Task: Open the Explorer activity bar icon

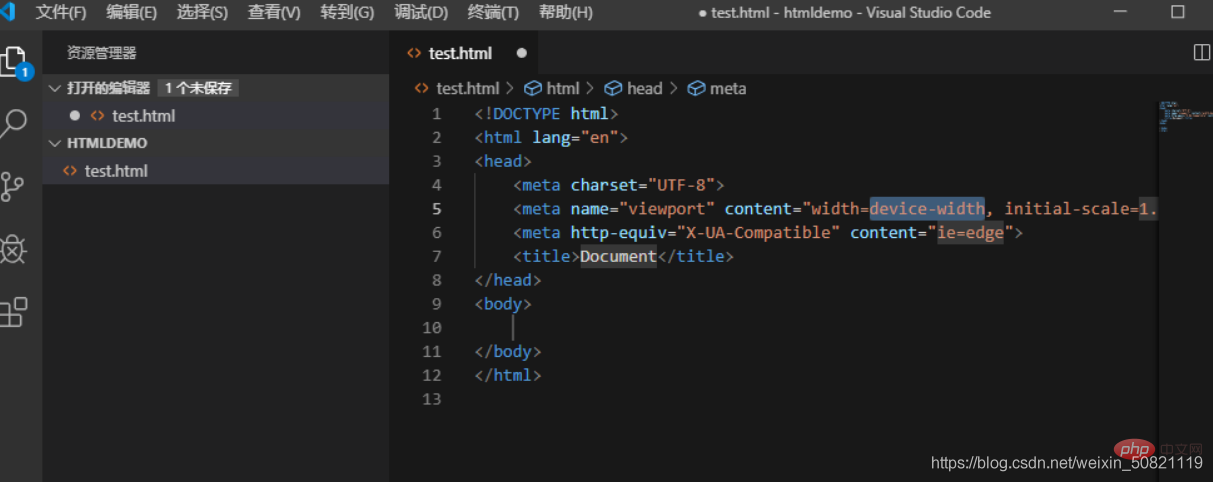Action: (x=14, y=62)
